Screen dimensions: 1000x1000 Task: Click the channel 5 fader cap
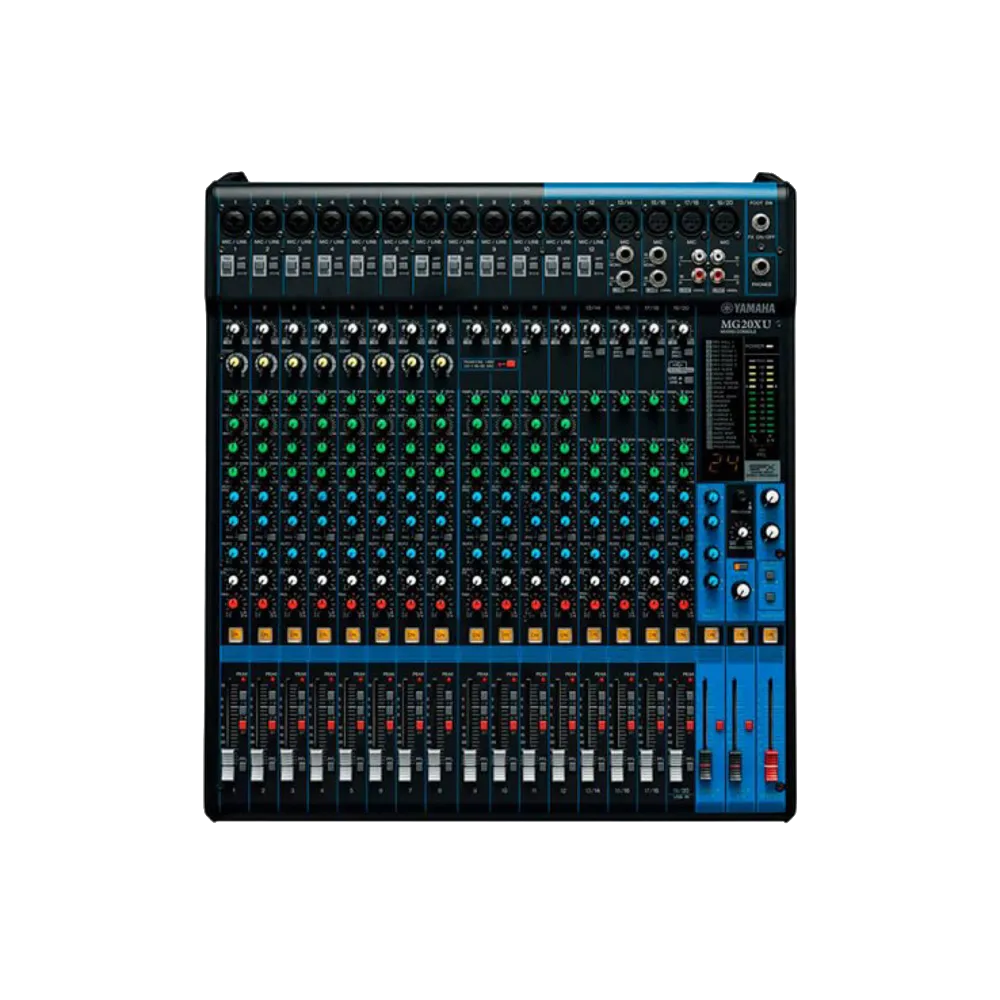tap(346, 765)
